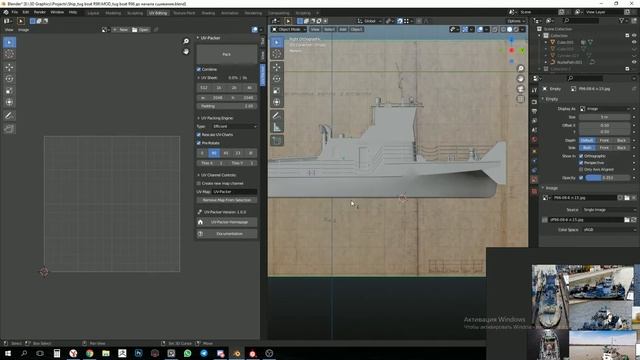Click the large Pack button
This screenshot has height=360, width=640.
227,54
